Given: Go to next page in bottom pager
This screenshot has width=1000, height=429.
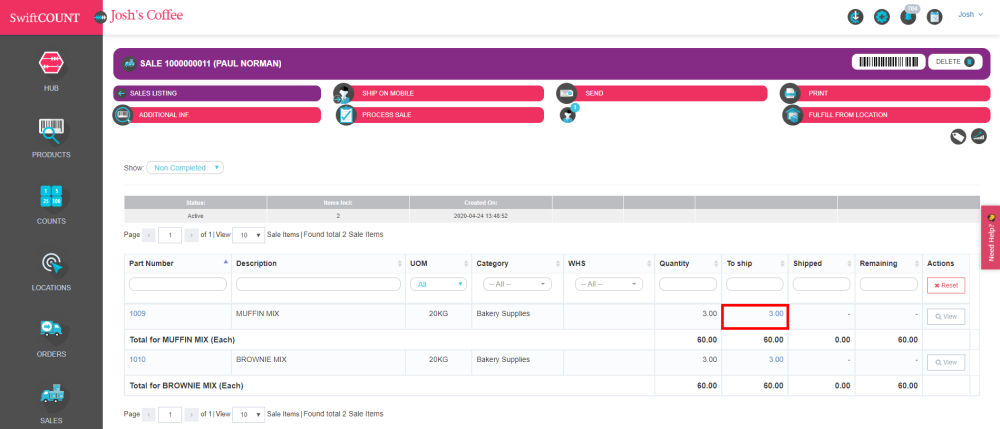Looking at the screenshot, I should coord(191,414).
